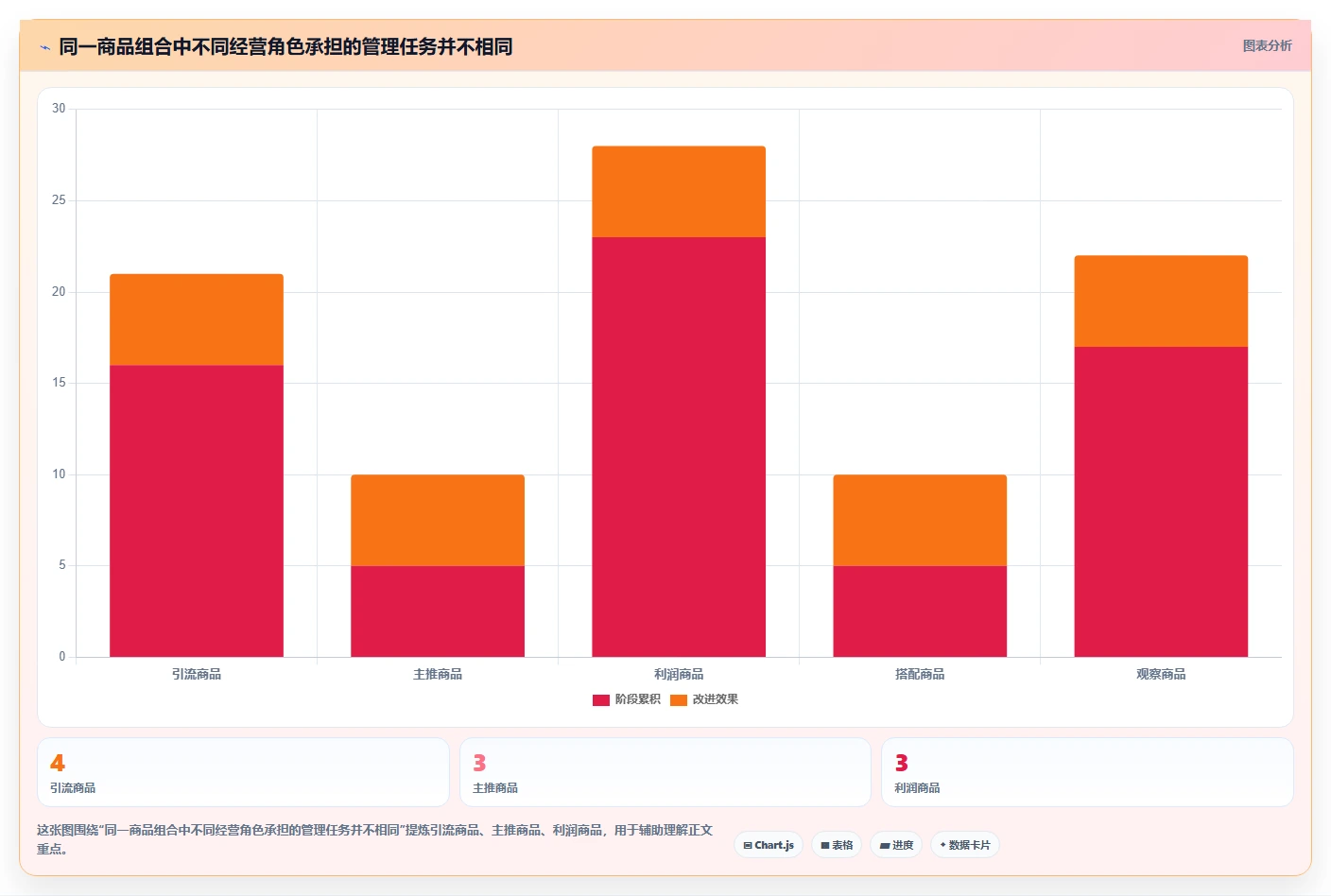
Task: Click the y-axis value 10
Action: [x=59, y=474]
